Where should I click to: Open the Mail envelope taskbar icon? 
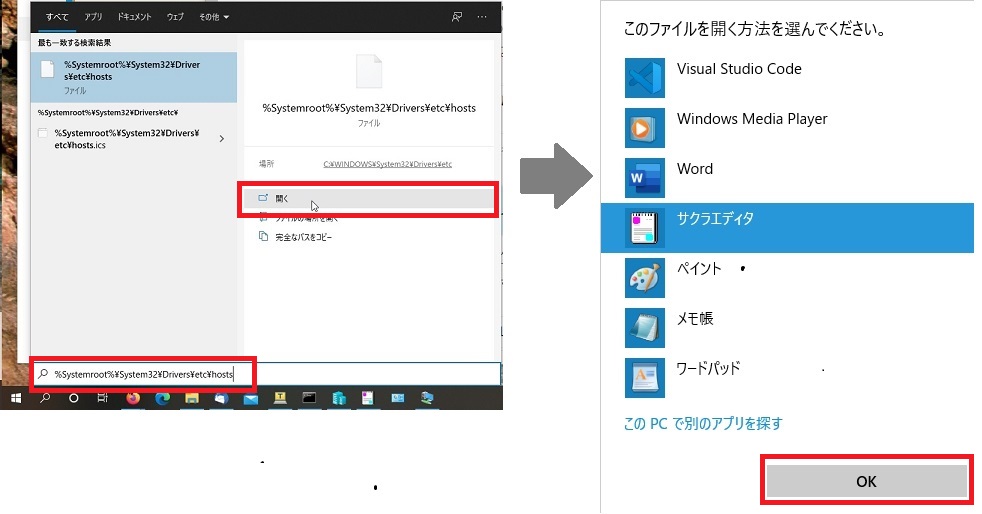point(251,399)
